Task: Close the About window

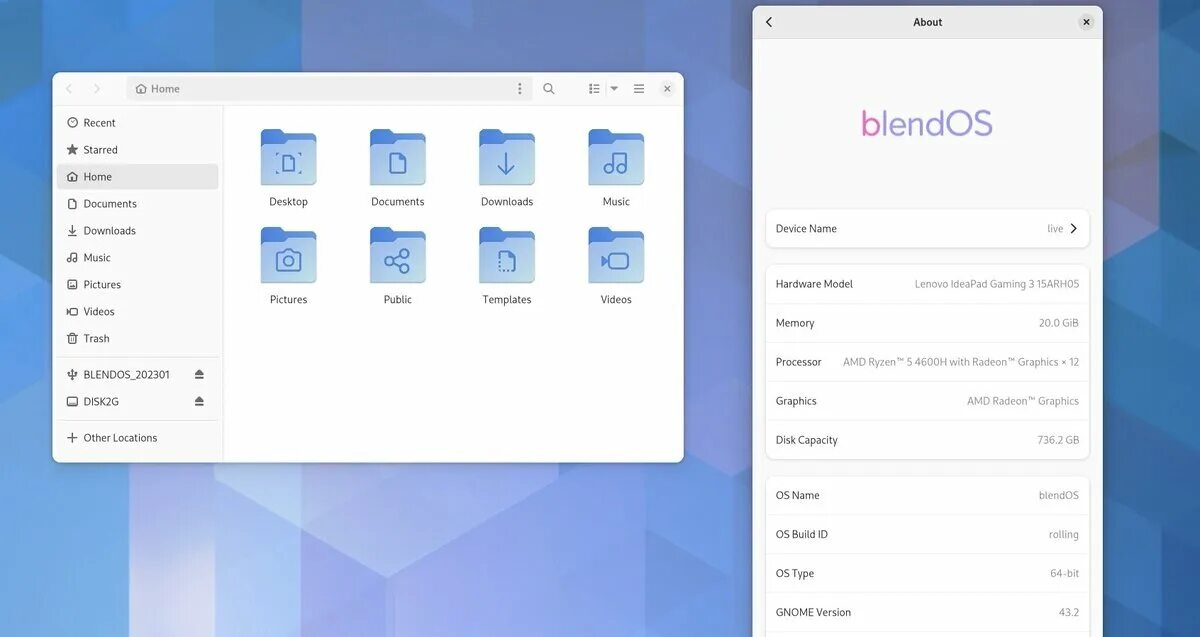Action: 1086,22
